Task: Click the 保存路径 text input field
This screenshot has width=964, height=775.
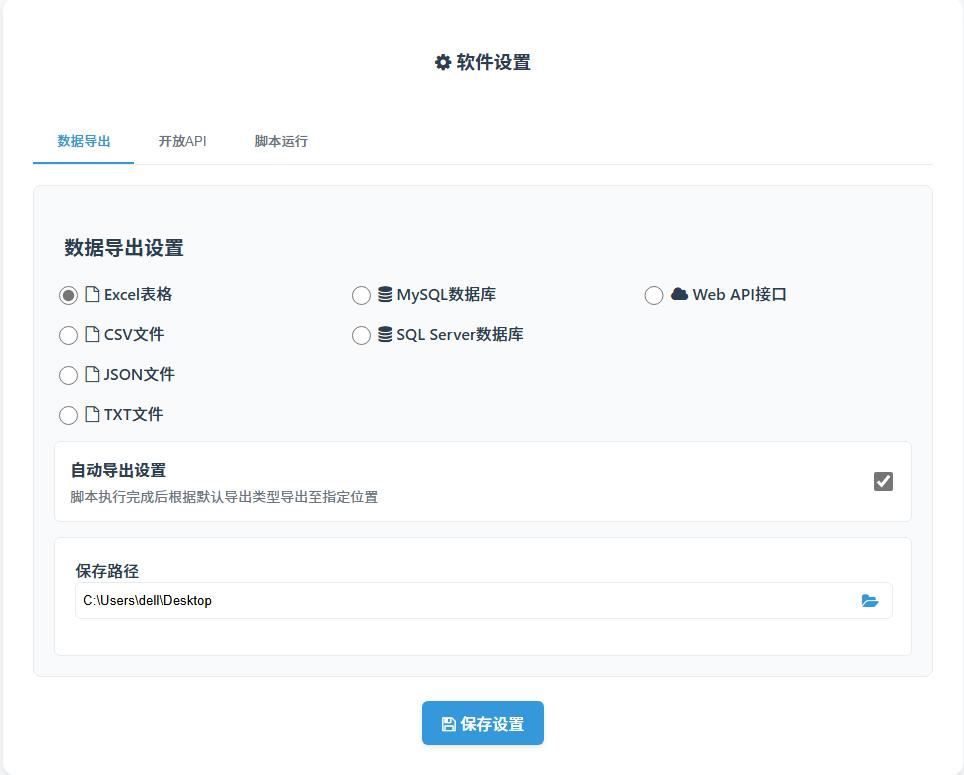Action: (x=460, y=601)
